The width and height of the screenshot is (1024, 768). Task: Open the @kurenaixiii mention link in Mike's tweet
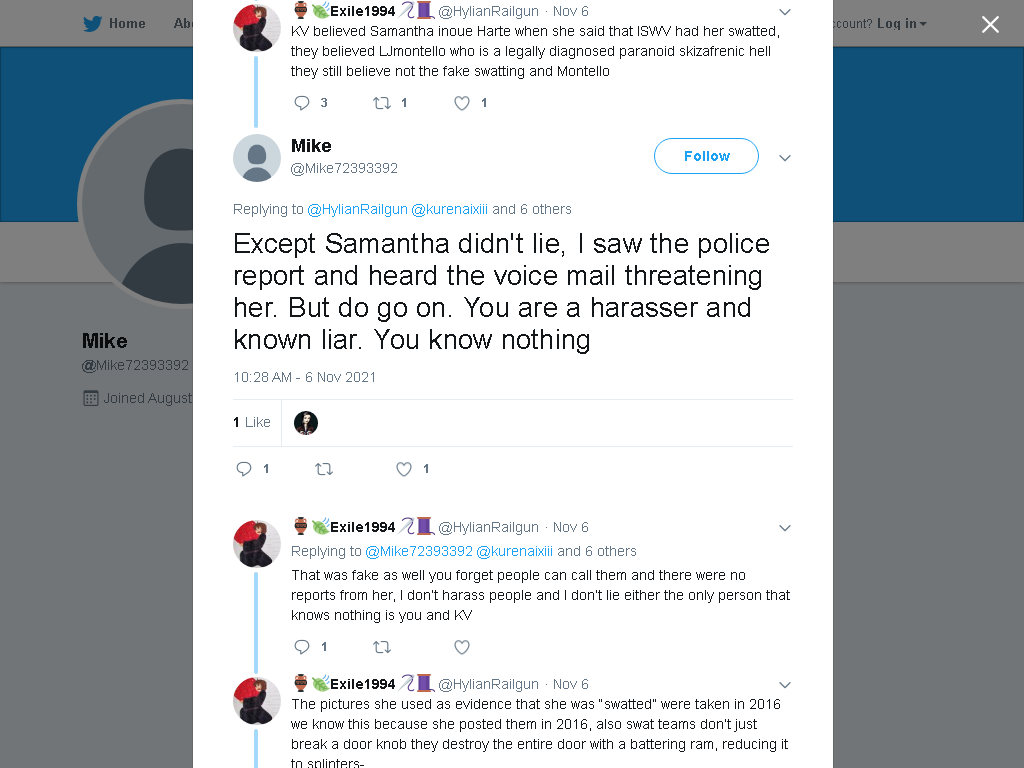pos(449,209)
